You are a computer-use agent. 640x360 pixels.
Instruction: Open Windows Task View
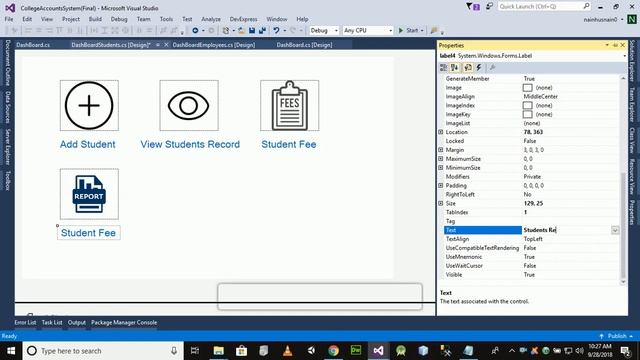tap(195, 351)
